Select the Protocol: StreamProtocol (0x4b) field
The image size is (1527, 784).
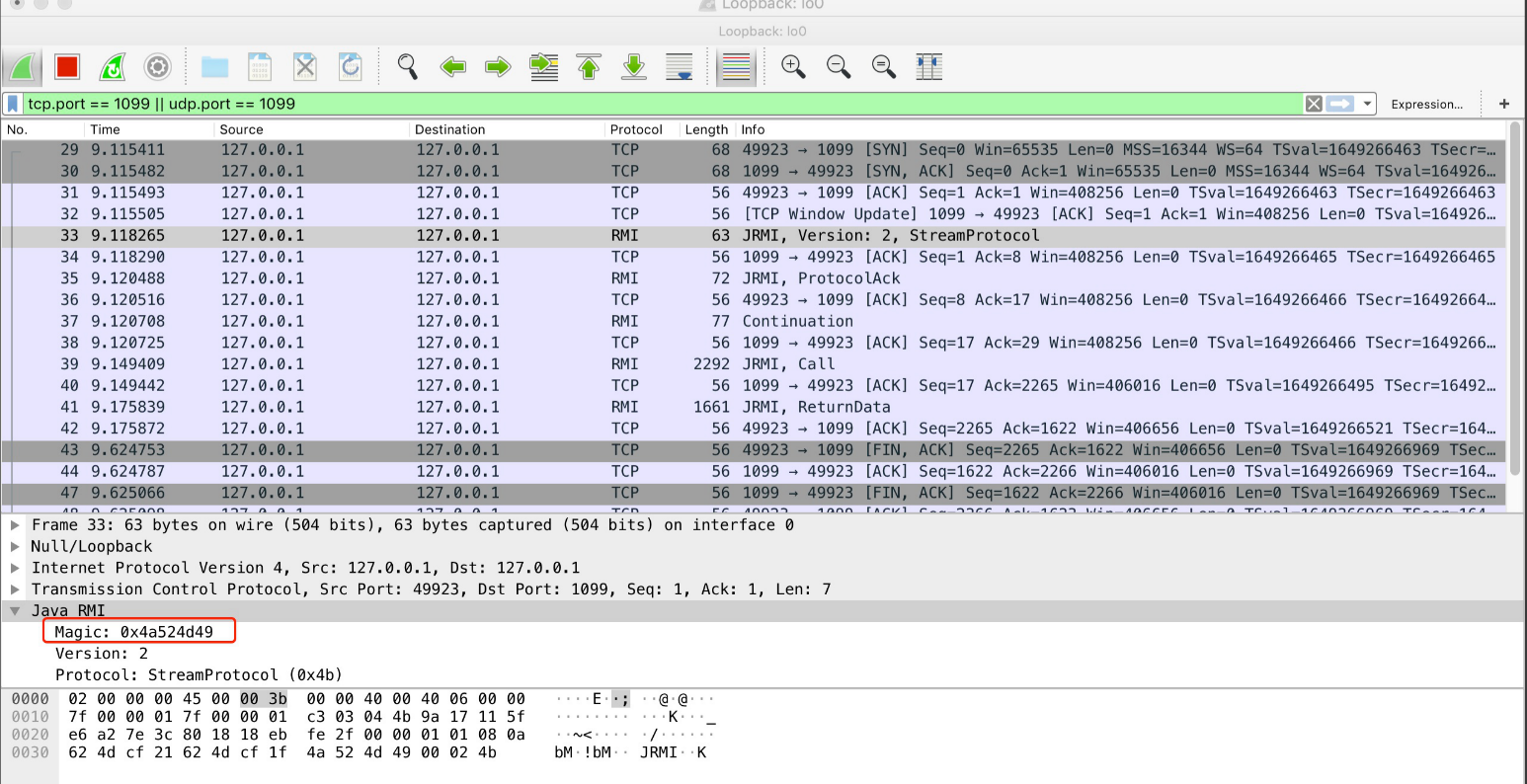coord(199,675)
